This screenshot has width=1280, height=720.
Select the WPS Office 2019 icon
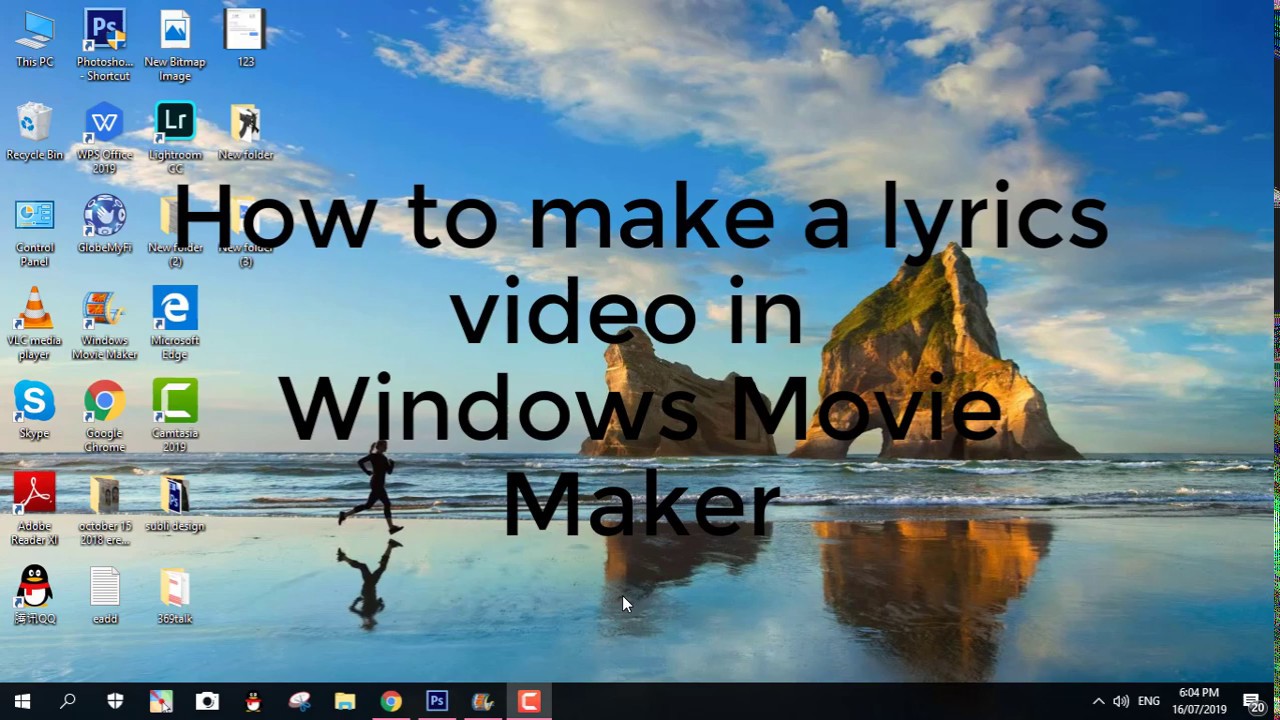click(104, 138)
